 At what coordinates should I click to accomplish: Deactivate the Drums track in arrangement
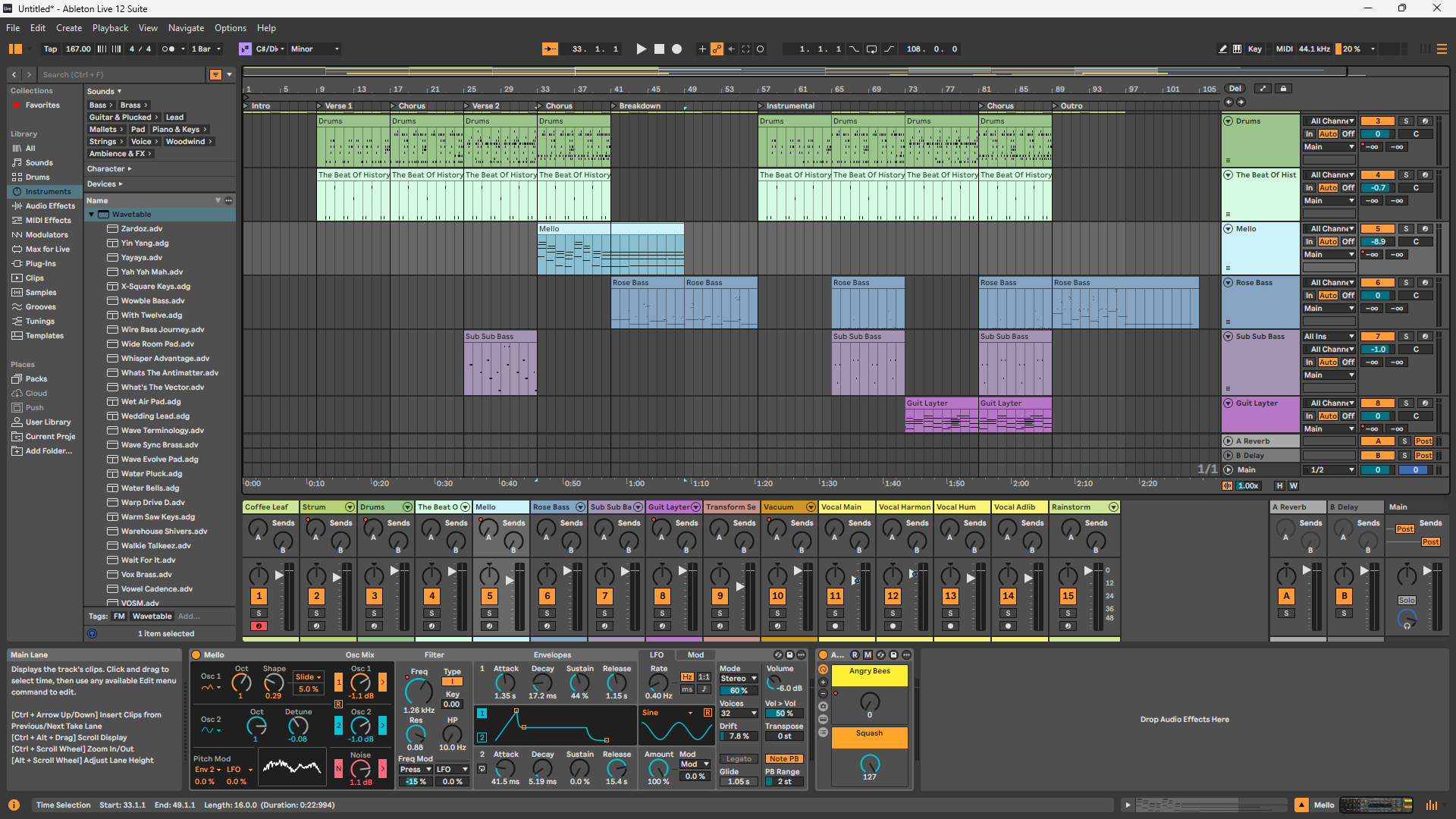[1378, 121]
